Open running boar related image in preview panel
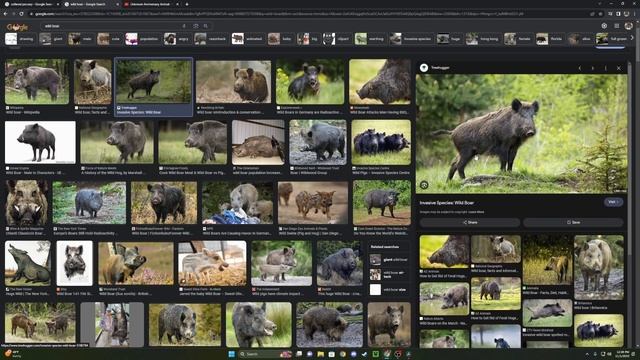This screenshot has height=360, width=640. click(x=547, y=313)
